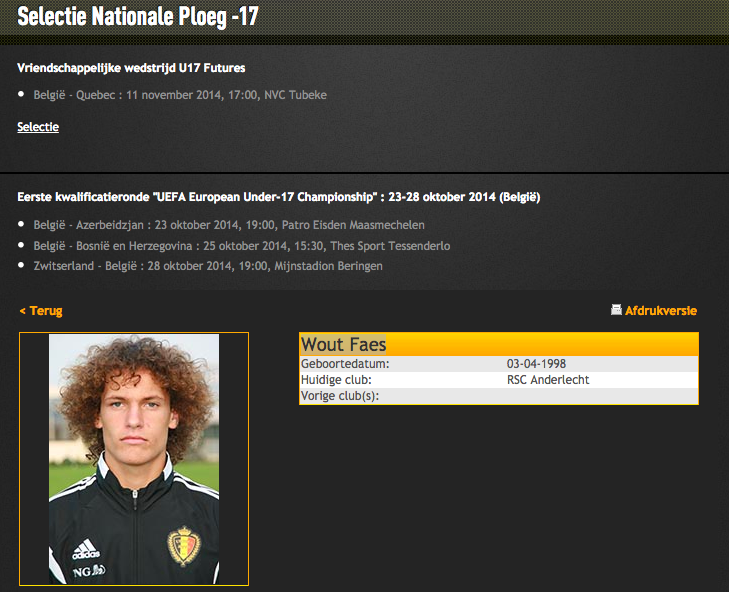729x592 pixels.
Task: Select the België - Bosnië en Herzegovina match line
Action: point(242,246)
